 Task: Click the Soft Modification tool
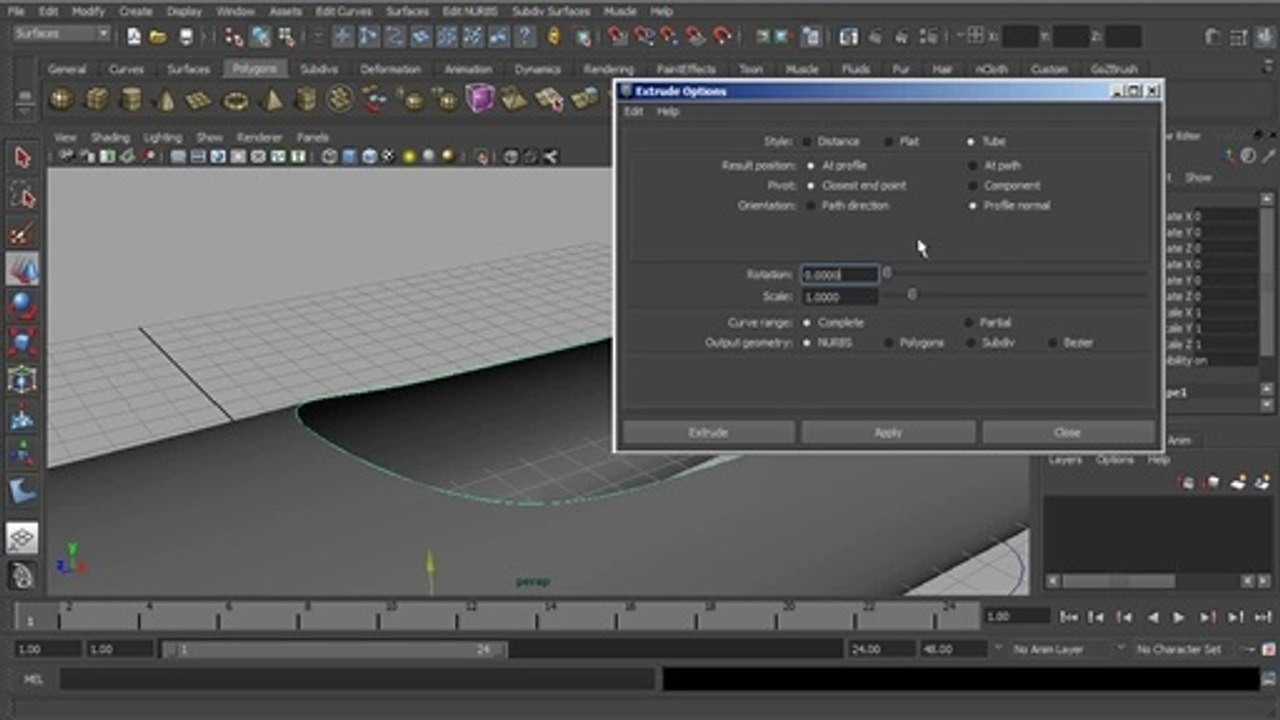(x=22, y=417)
